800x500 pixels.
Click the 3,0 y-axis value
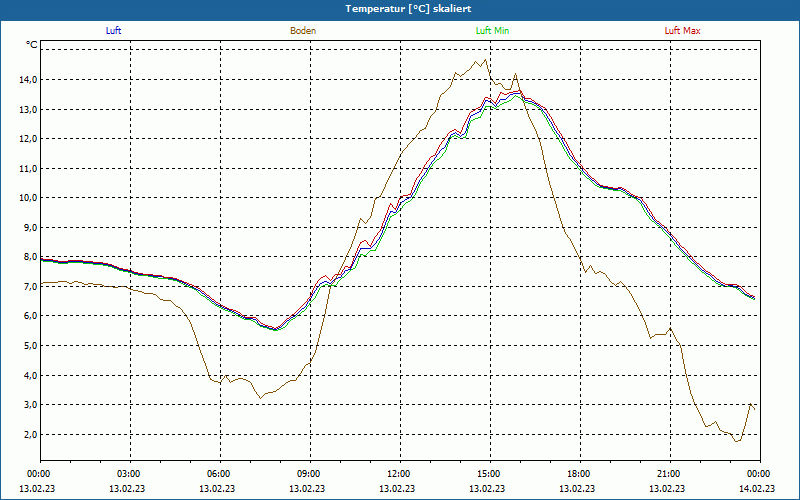tap(31, 405)
